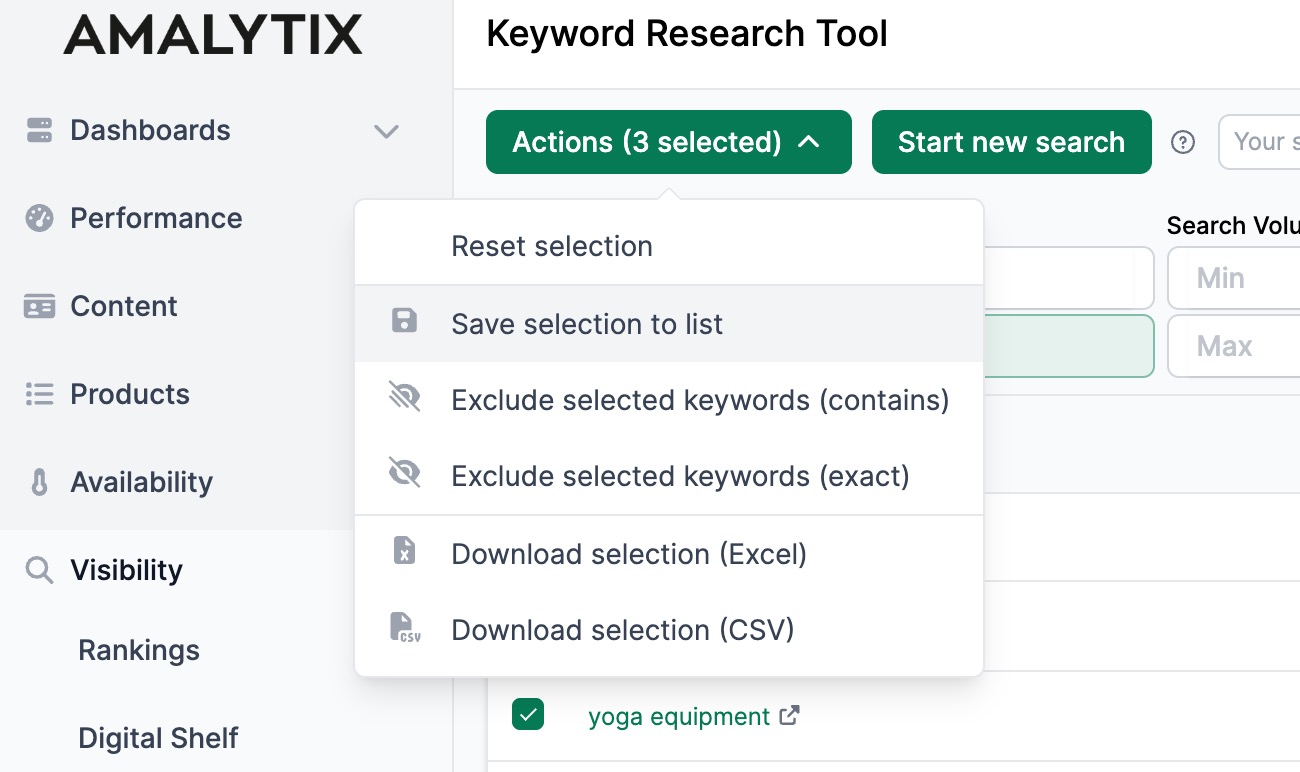Open the Rankings sidebar link
The image size is (1300, 772).
[x=139, y=650]
